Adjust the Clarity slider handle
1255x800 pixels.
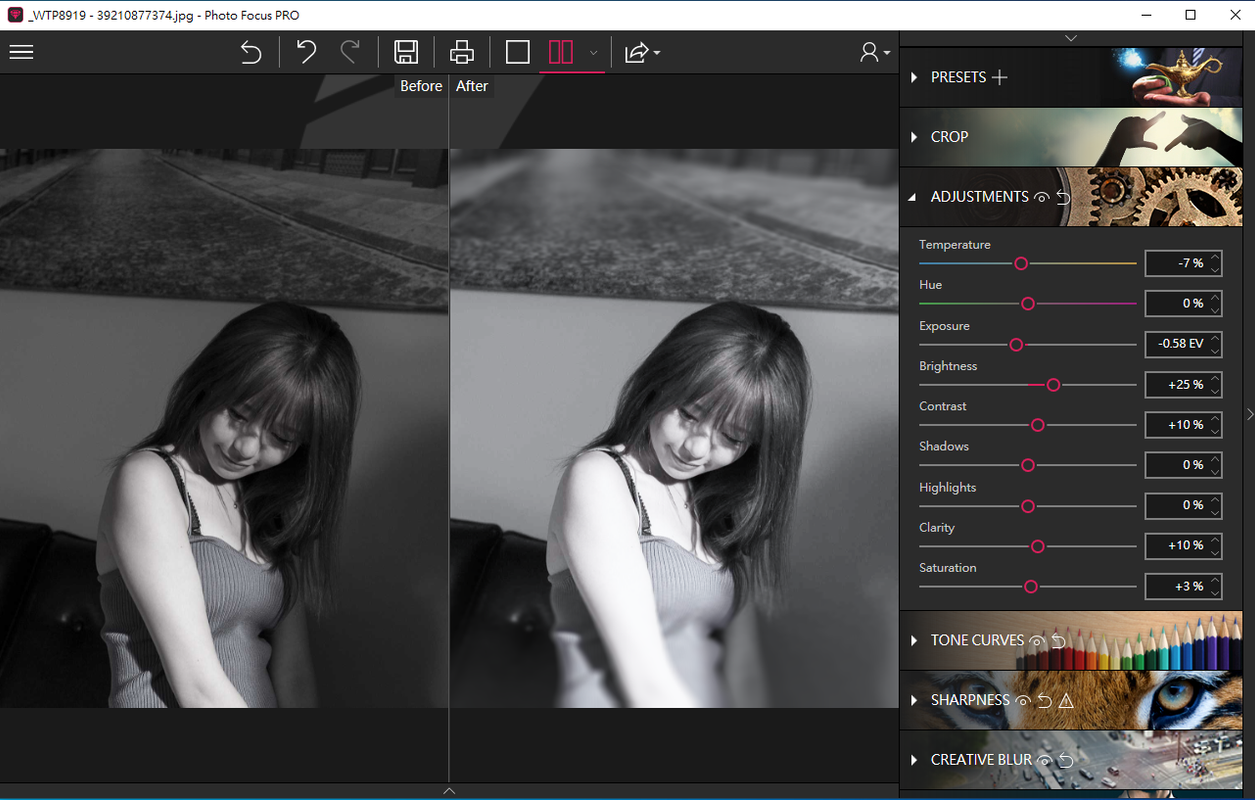pos(1038,547)
